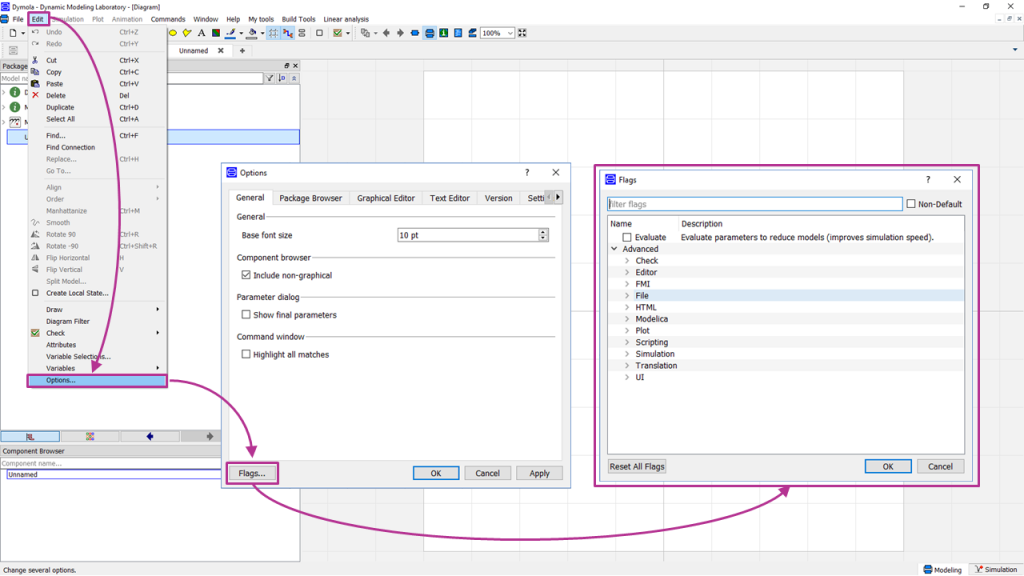Select the bitmap image tool
This screenshot has height=576, width=1024.
(216, 33)
